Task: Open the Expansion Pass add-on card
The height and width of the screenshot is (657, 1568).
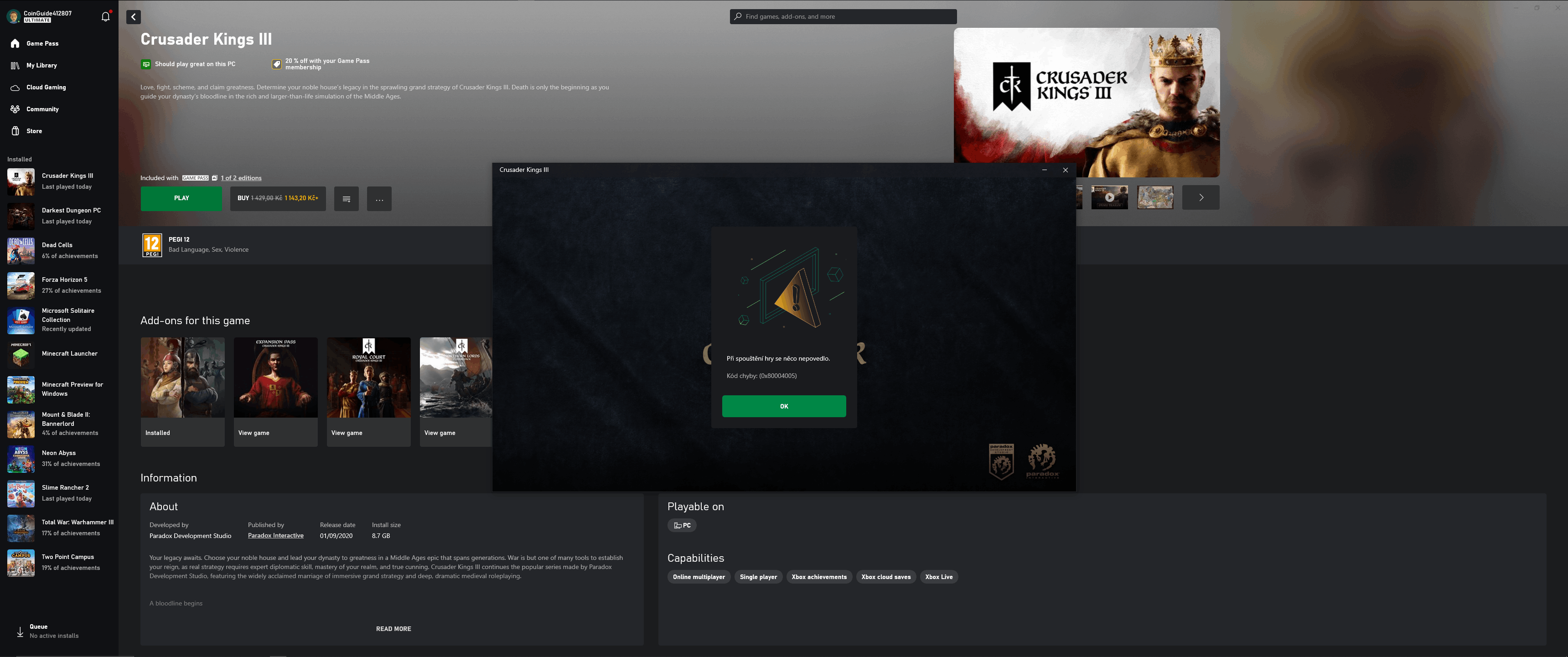Action: tap(276, 392)
